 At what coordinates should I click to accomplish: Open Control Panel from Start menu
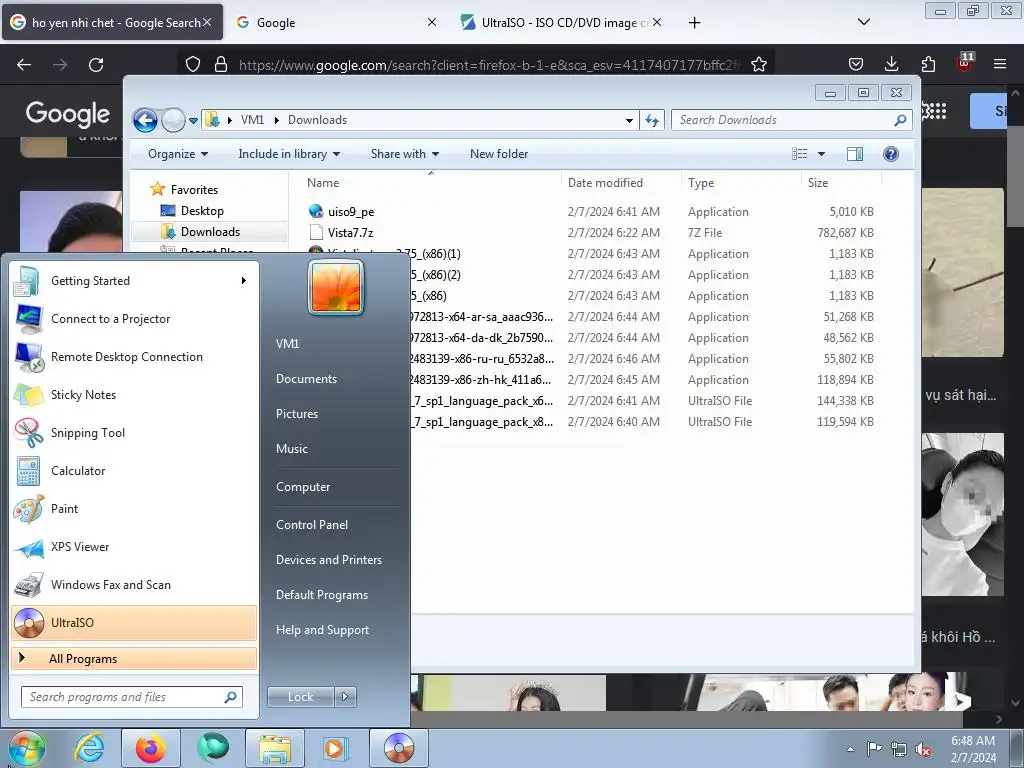(312, 525)
